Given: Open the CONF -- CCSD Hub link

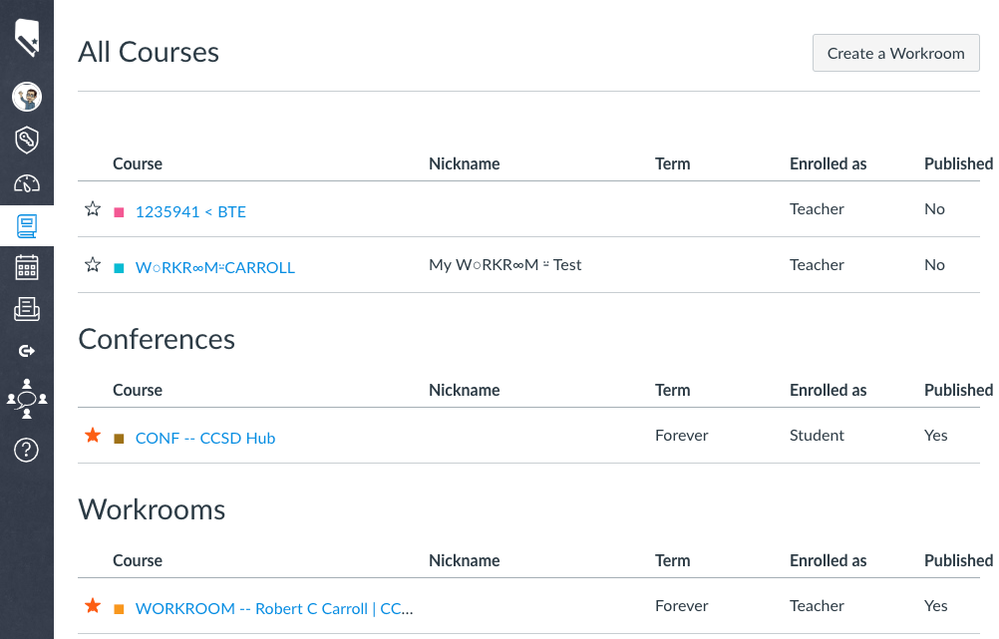Looking at the screenshot, I should pos(205,438).
